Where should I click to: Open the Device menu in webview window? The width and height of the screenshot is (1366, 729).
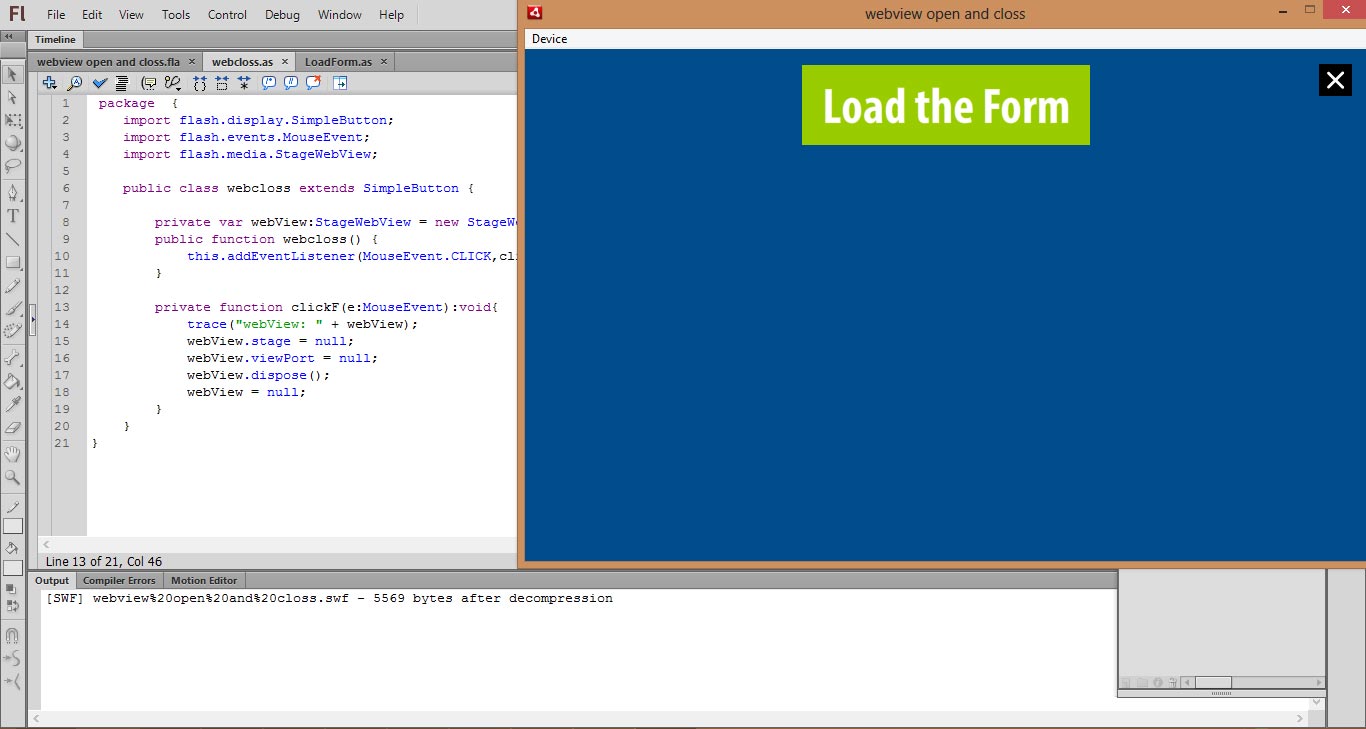coord(549,39)
